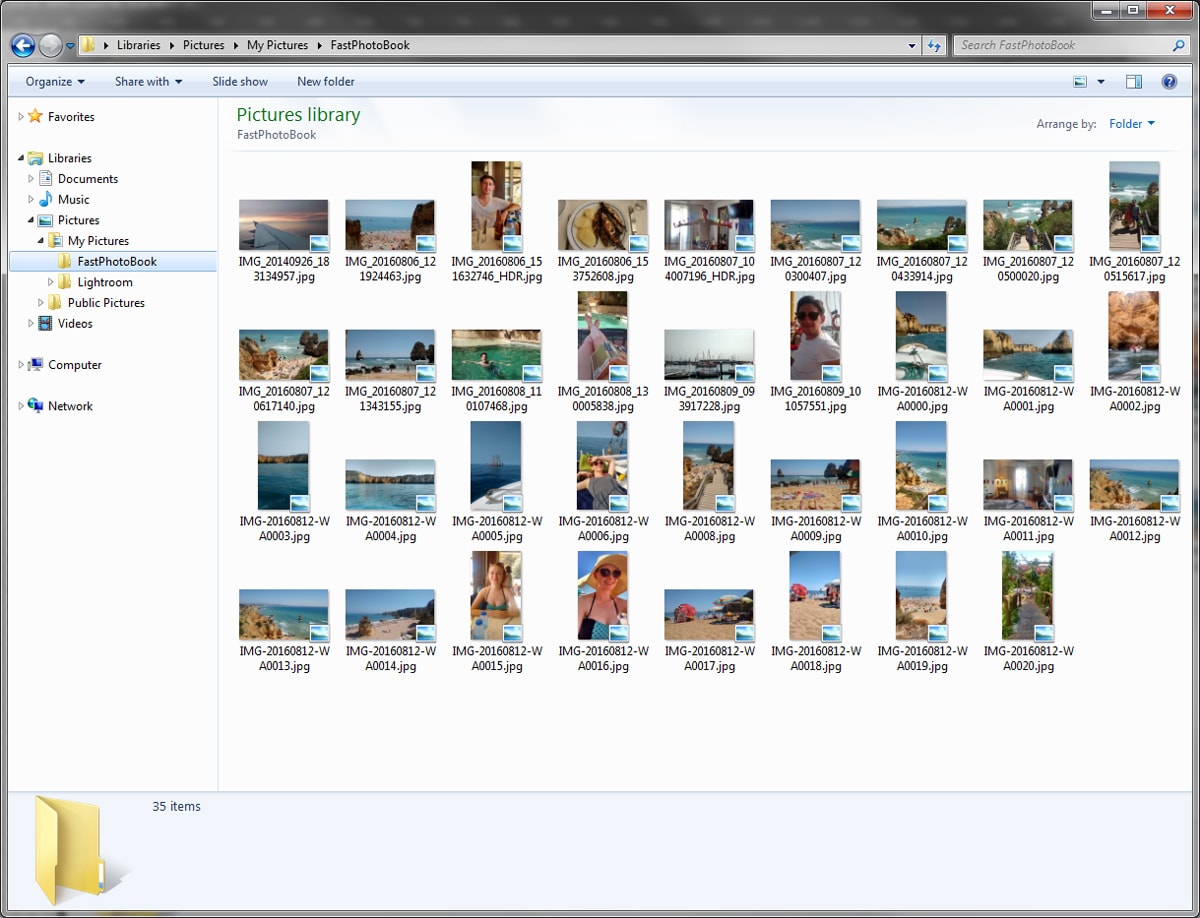This screenshot has height=918, width=1200.
Task: Click the Music library icon
Action: point(45,200)
